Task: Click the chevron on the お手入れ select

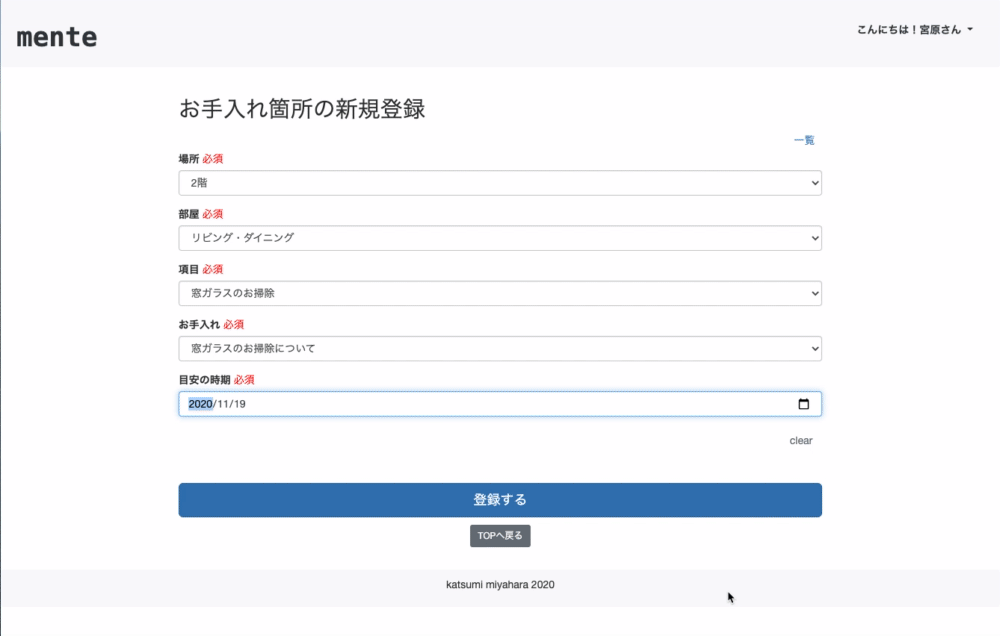Action: pyautogui.click(x=812, y=348)
